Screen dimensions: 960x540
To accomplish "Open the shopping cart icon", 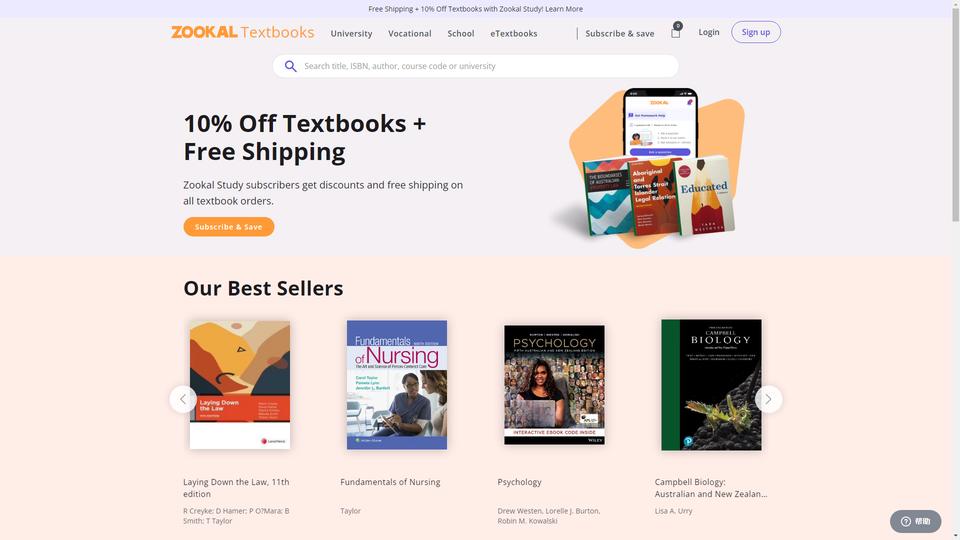I will click(676, 33).
